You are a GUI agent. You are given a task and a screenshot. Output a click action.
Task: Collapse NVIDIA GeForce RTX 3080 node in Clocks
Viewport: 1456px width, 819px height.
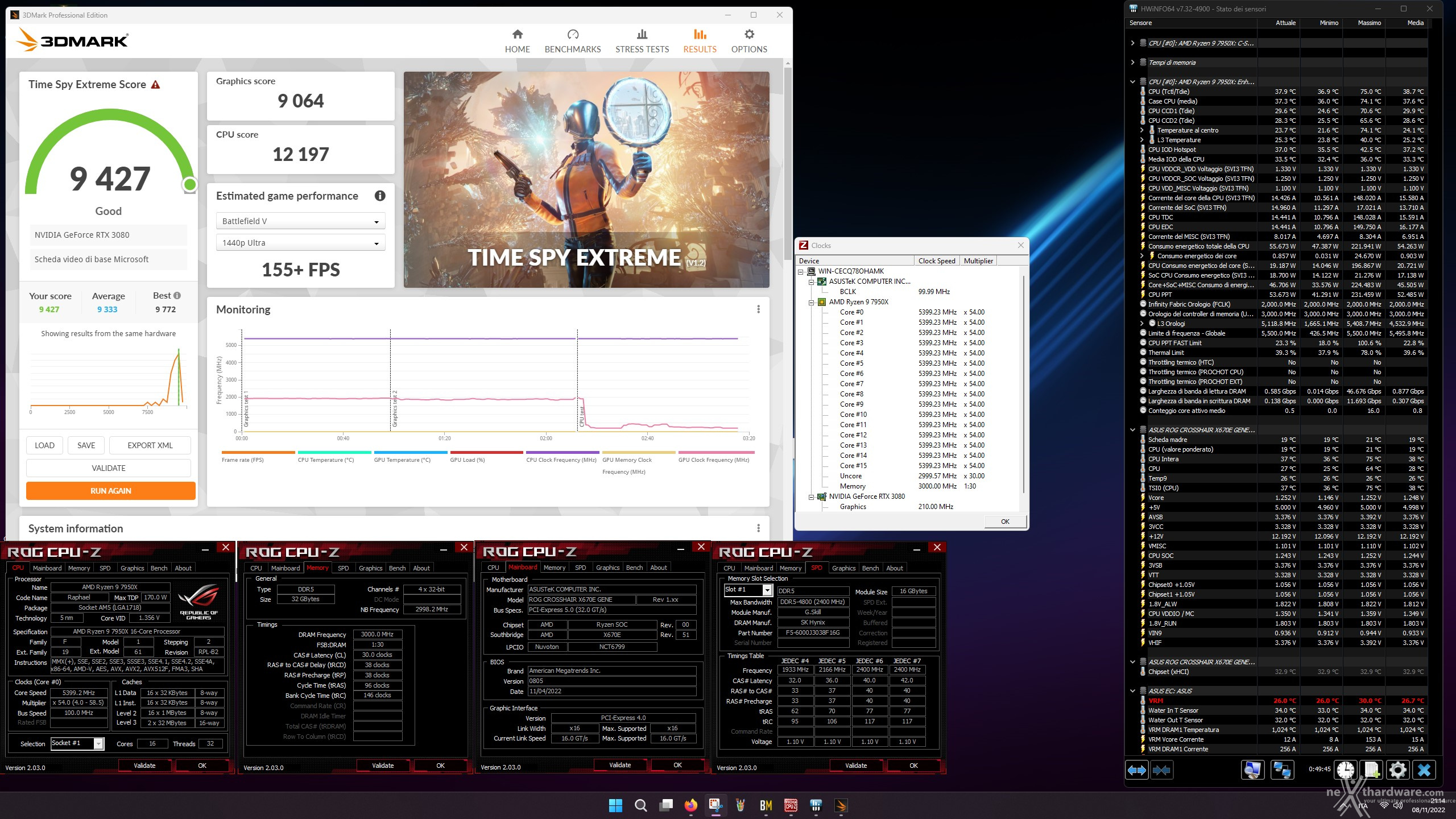812,497
